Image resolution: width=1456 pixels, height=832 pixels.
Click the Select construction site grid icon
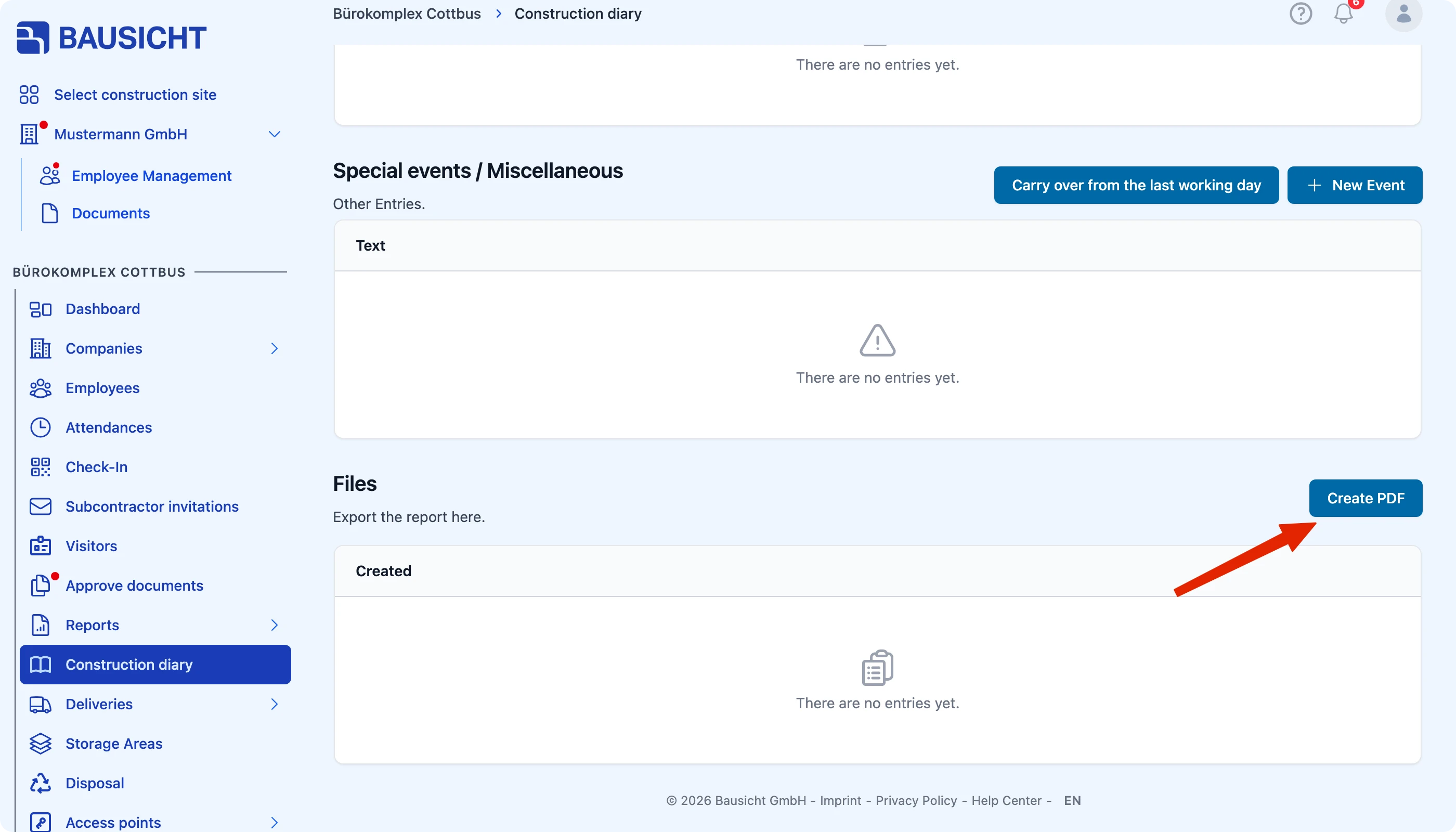pyautogui.click(x=29, y=95)
